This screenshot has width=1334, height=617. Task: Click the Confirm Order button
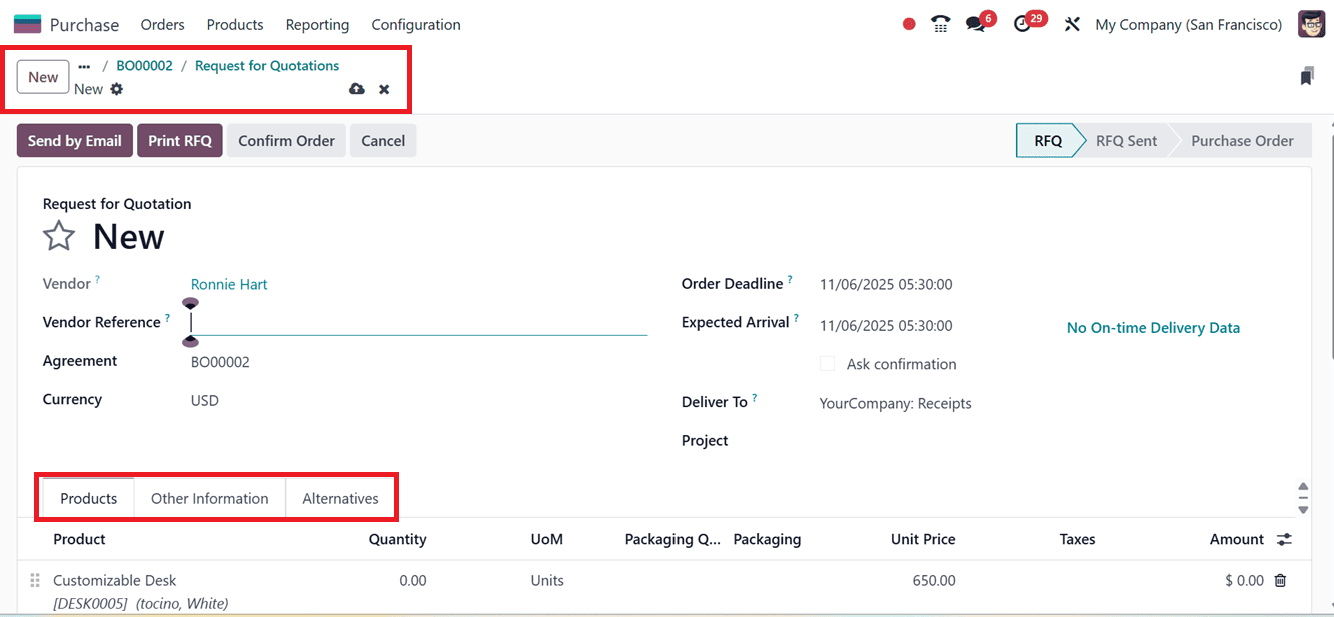286,140
